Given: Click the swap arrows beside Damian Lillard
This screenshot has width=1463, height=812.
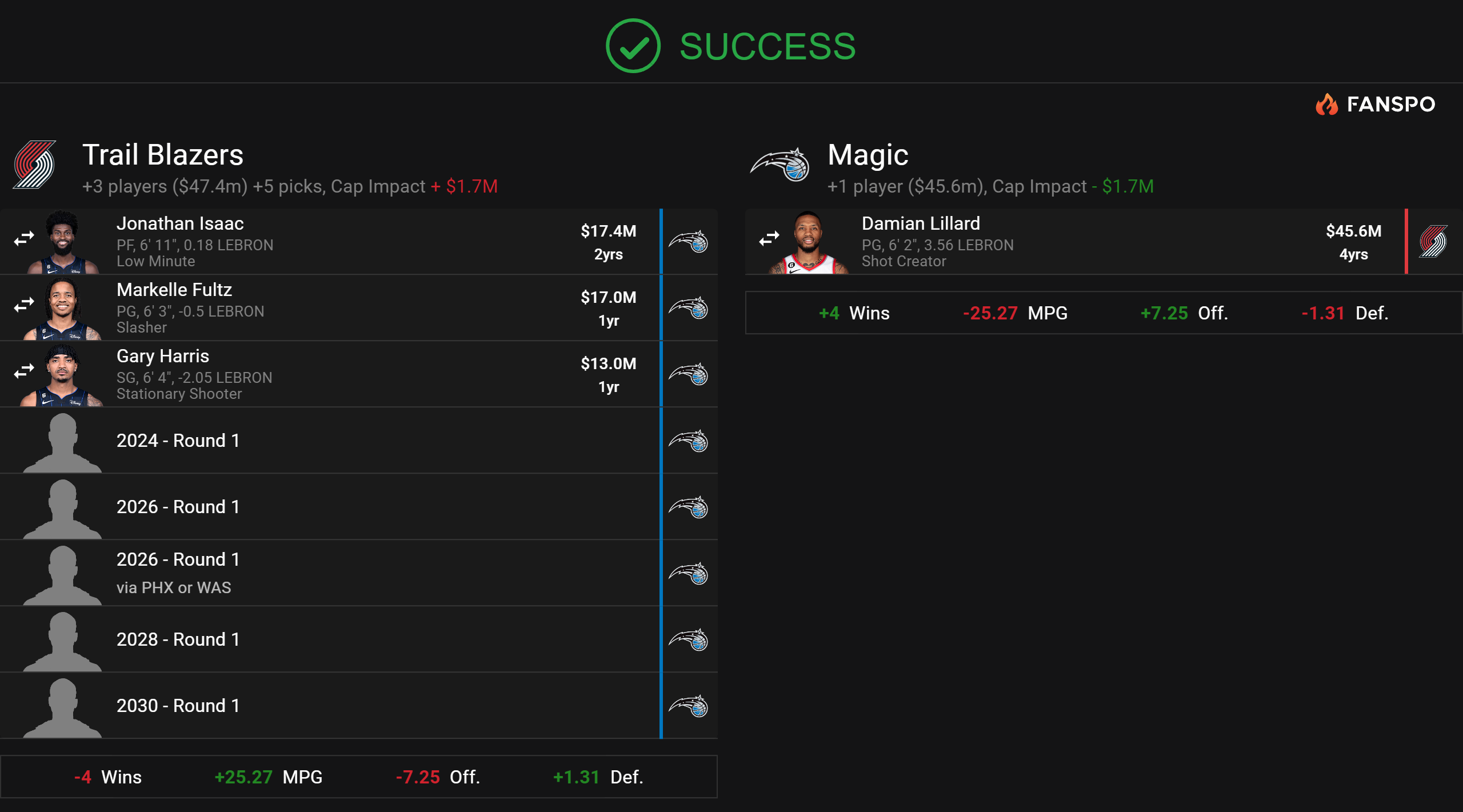Looking at the screenshot, I should pyautogui.click(x=769, y=238).
